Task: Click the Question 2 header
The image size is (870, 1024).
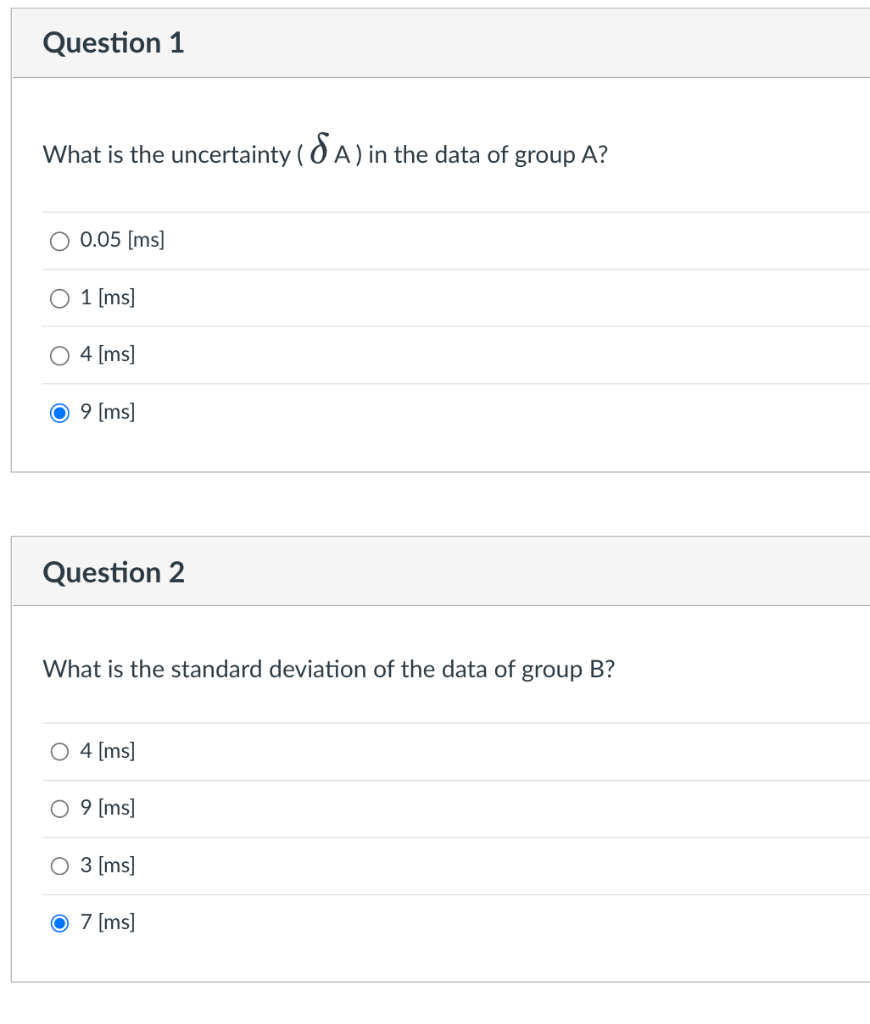Action: point(113,572)
